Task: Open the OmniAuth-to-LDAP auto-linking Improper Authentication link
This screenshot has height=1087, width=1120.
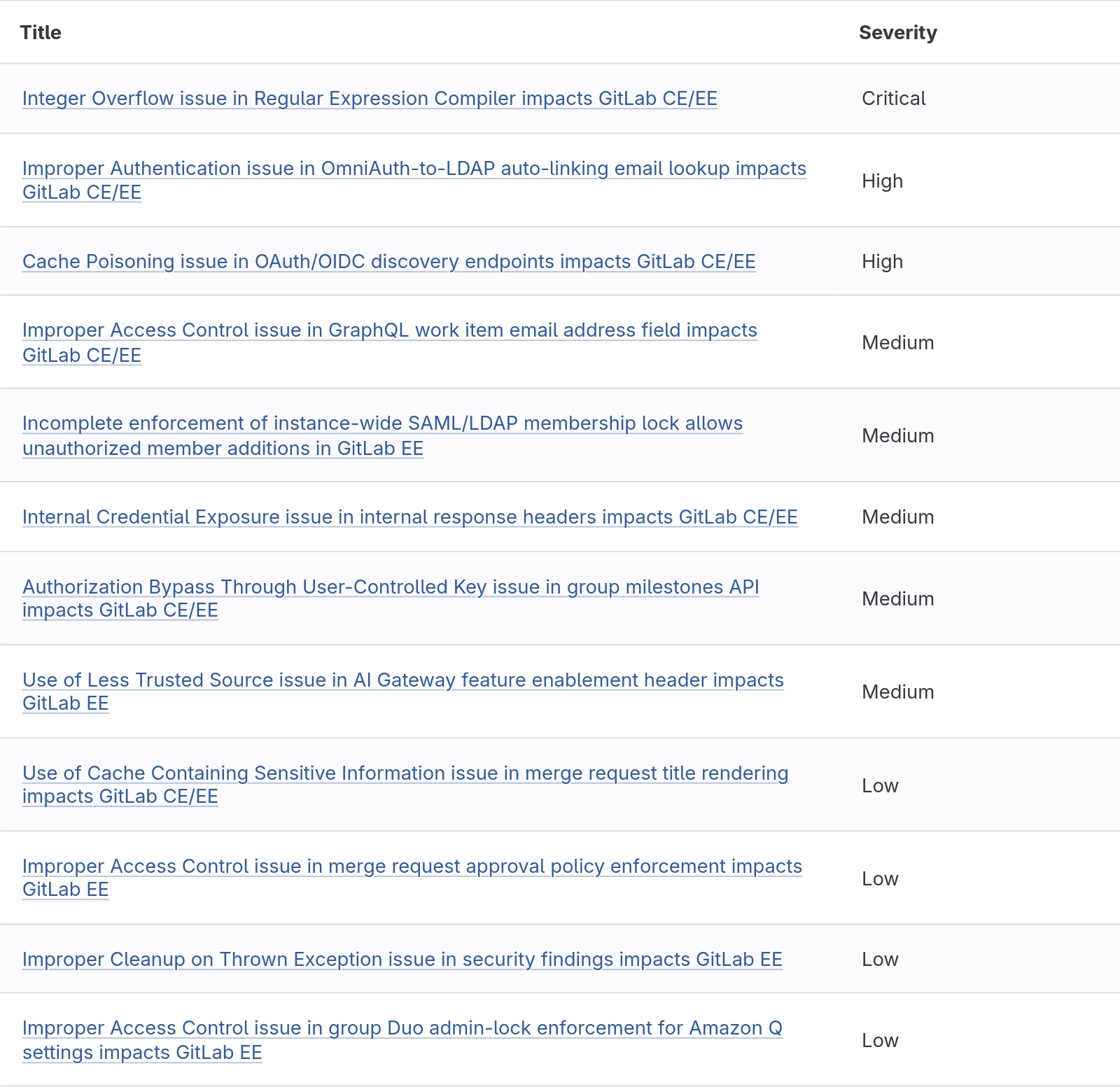Action: pyautogui.click(x=414, y=181)
